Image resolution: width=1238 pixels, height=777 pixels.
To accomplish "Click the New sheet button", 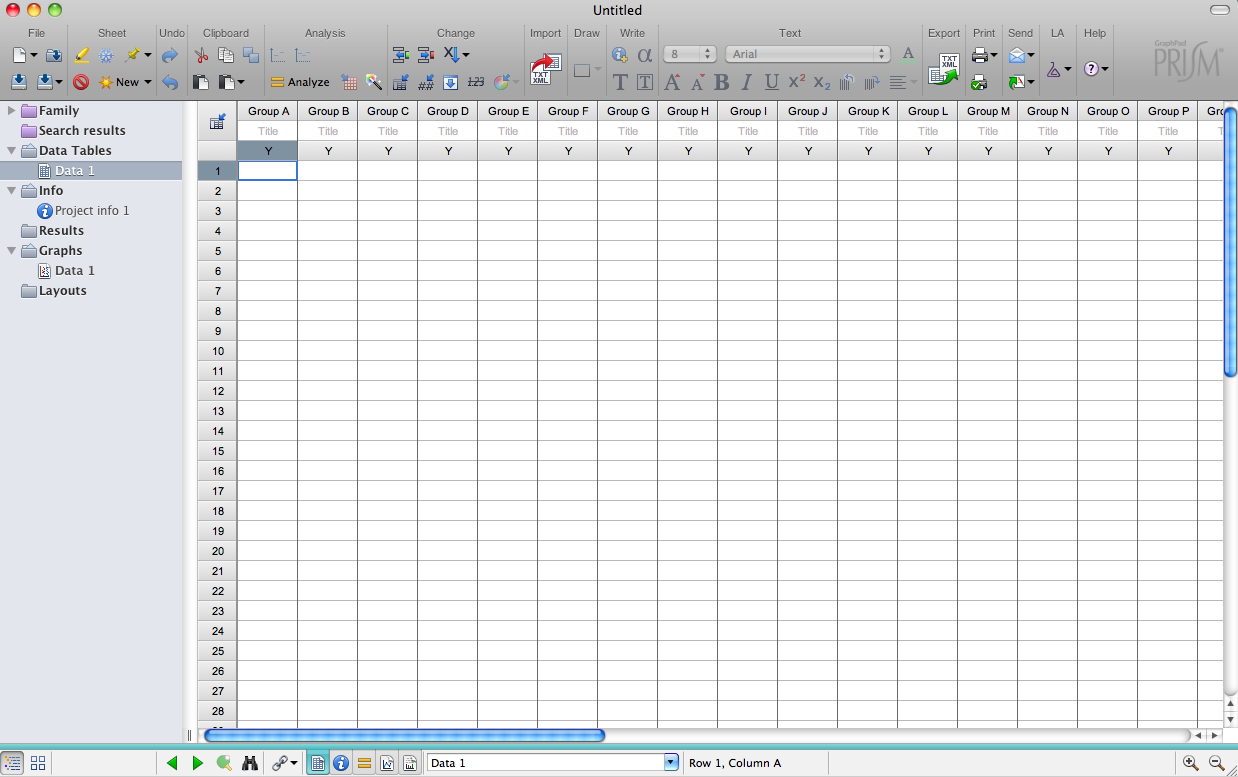I will click(x=125, y=82).
